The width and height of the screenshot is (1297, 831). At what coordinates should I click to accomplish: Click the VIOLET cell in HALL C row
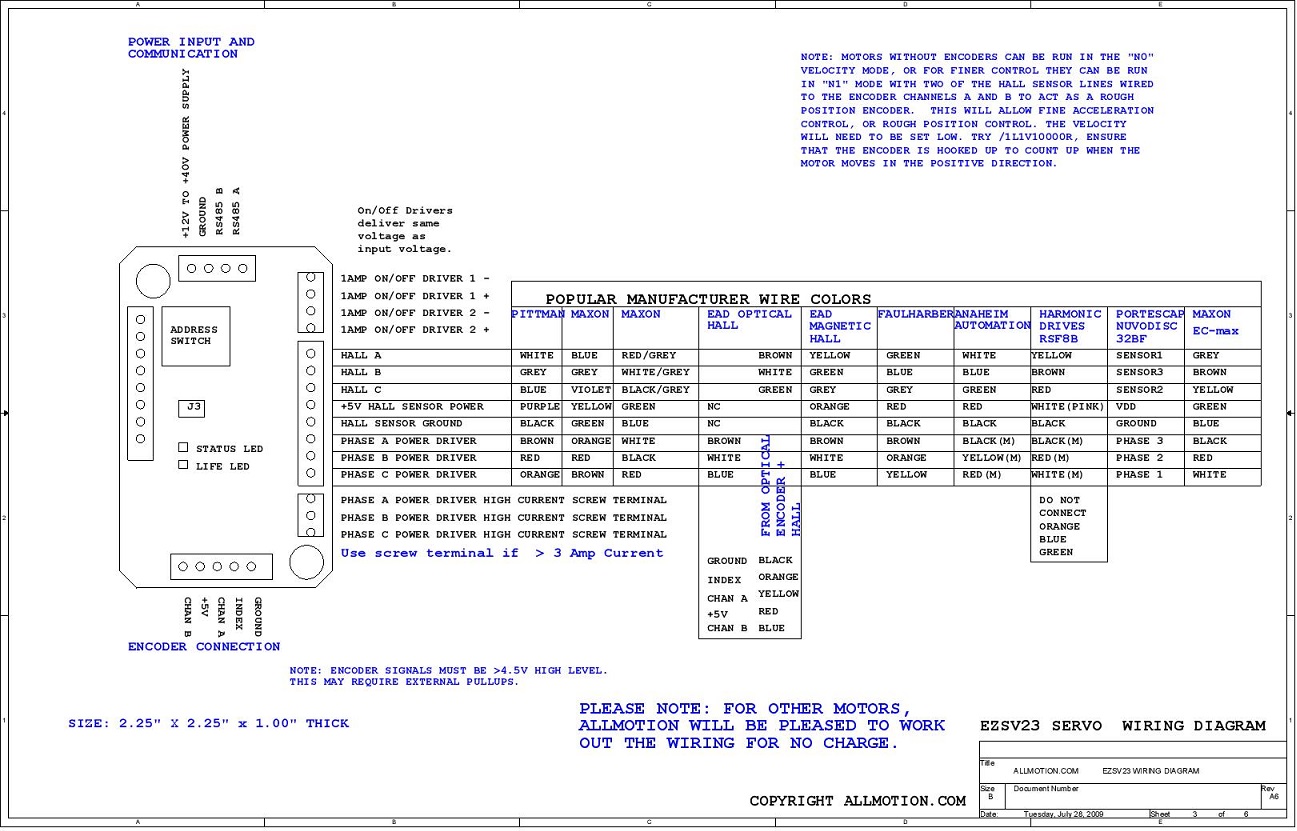pyautogui.click(x=589, y=389)
